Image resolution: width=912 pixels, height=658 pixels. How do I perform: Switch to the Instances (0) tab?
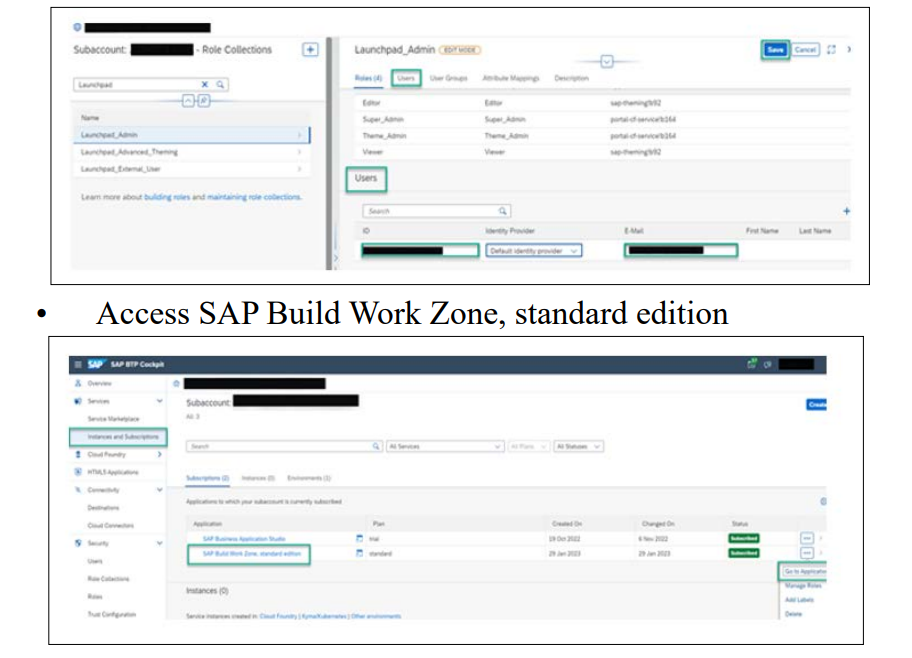pos(258,478)
